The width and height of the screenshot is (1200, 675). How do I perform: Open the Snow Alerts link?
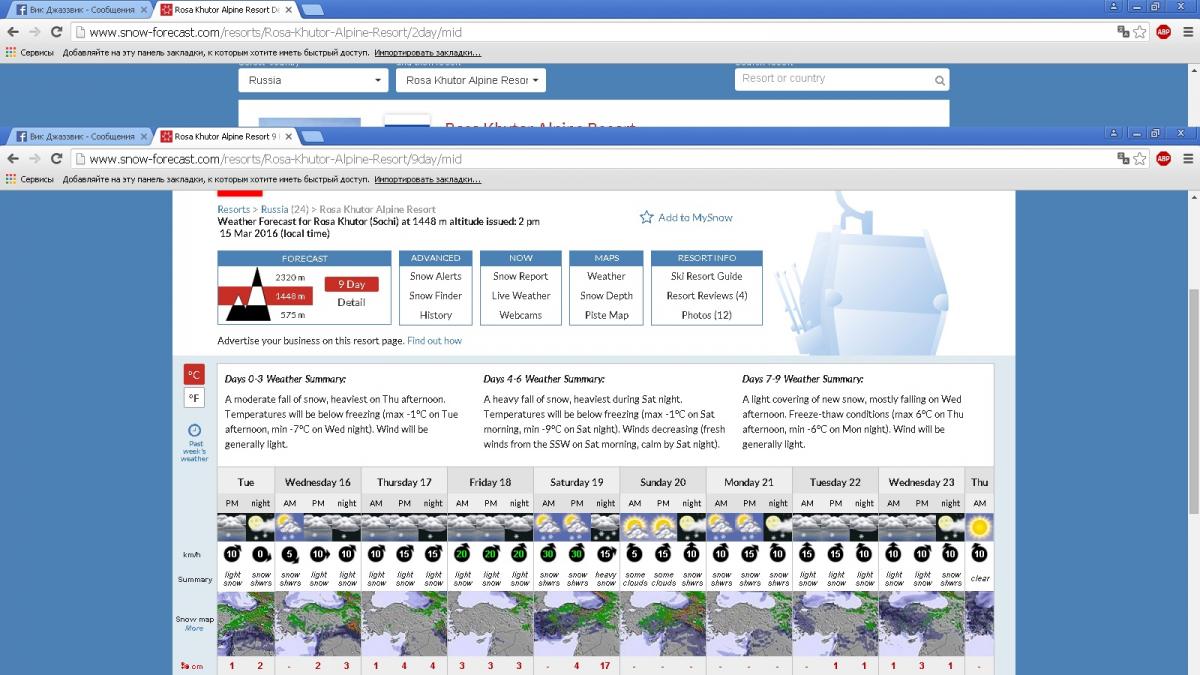pos(436,276)
